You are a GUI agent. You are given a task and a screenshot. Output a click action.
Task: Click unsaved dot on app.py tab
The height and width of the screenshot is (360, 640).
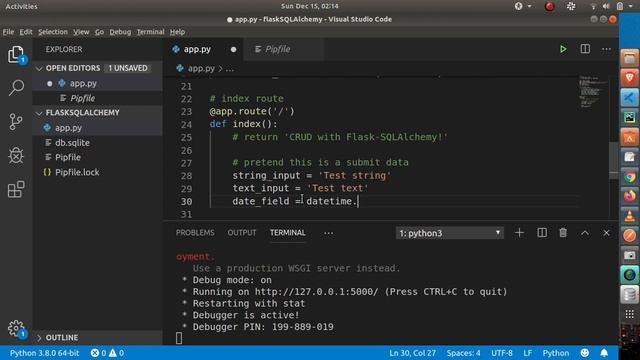click(233, 49)
